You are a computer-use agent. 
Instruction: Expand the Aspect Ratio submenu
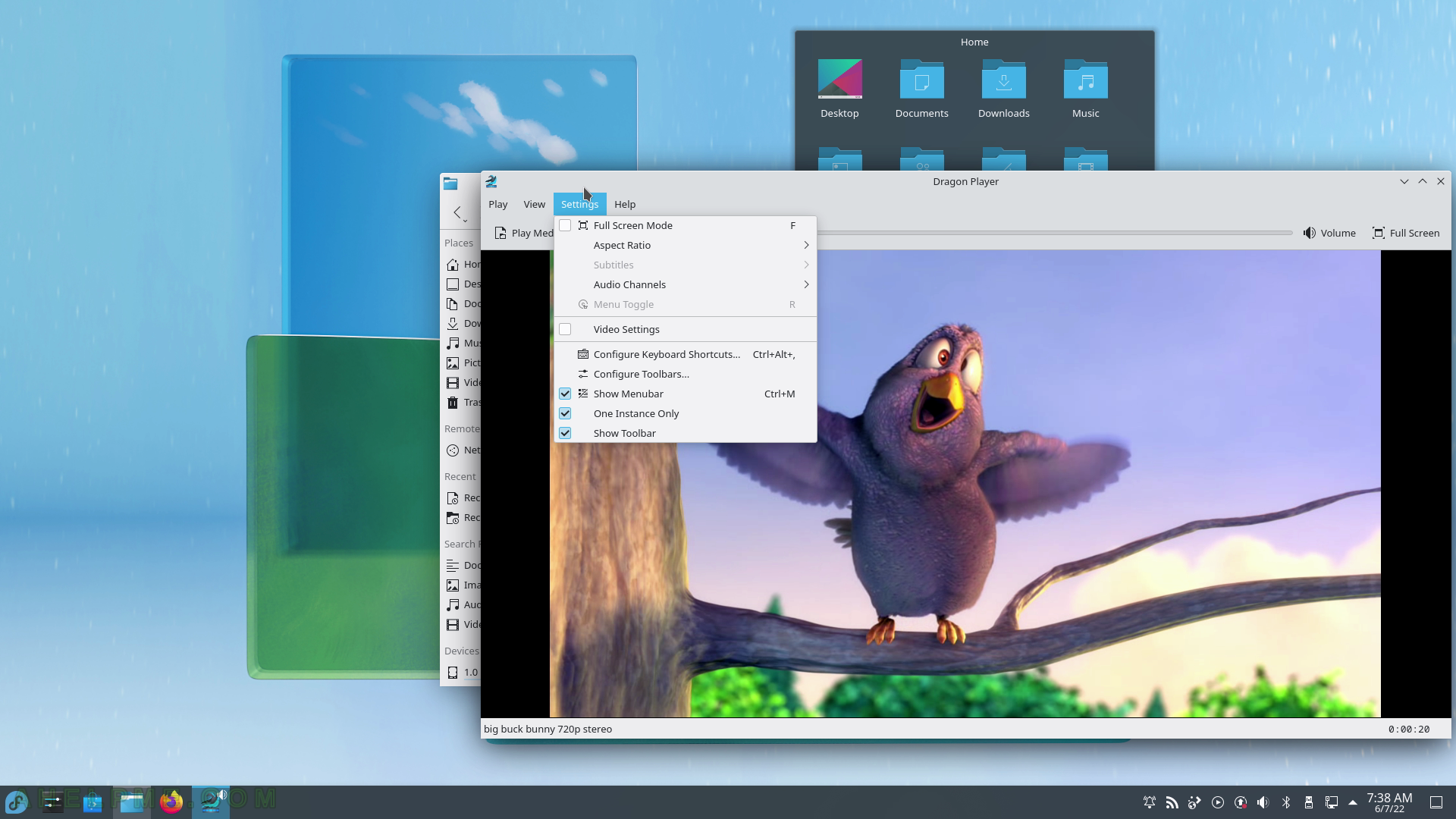coord(686,245)
